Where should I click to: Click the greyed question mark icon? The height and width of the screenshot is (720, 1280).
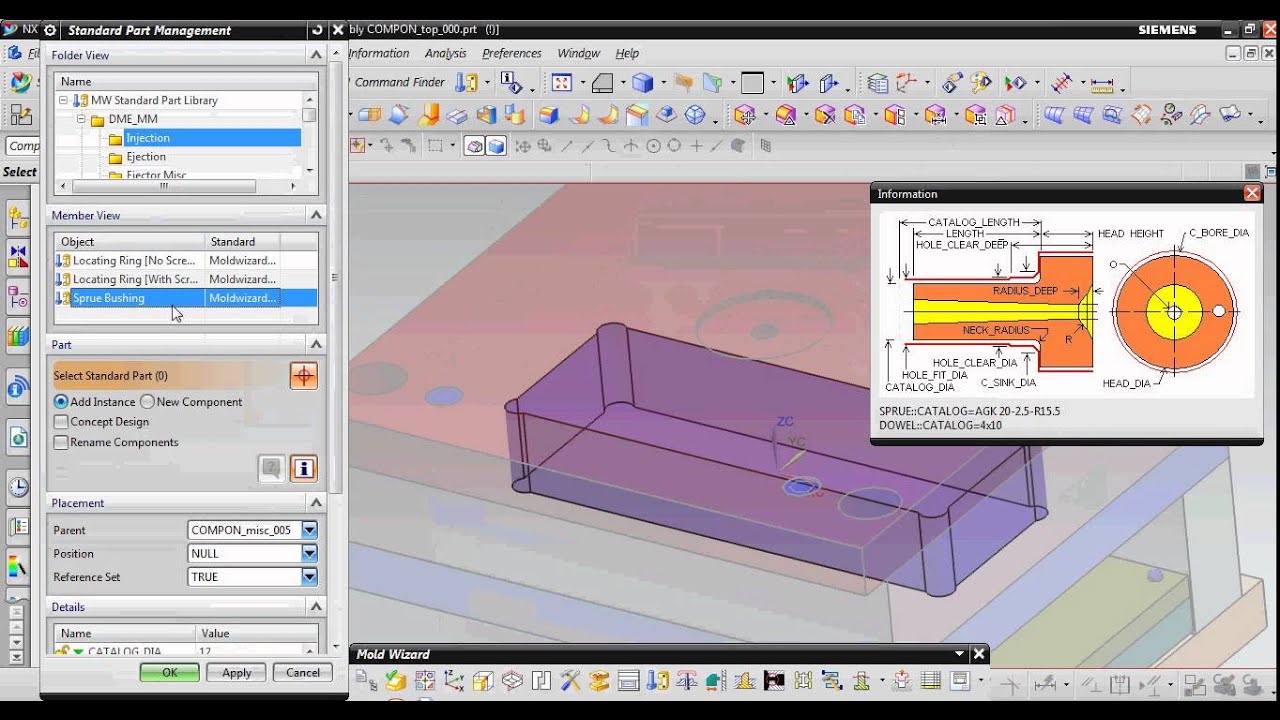tap(271, 468)
